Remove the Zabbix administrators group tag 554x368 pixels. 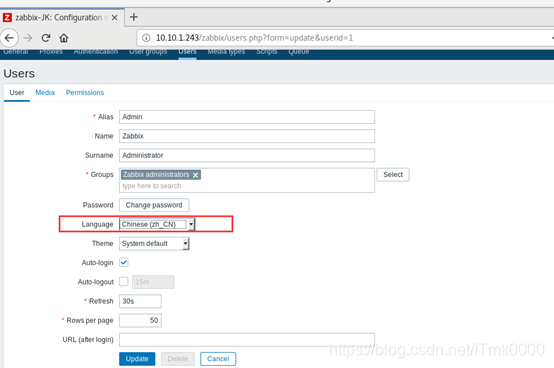tap(195, 175)
